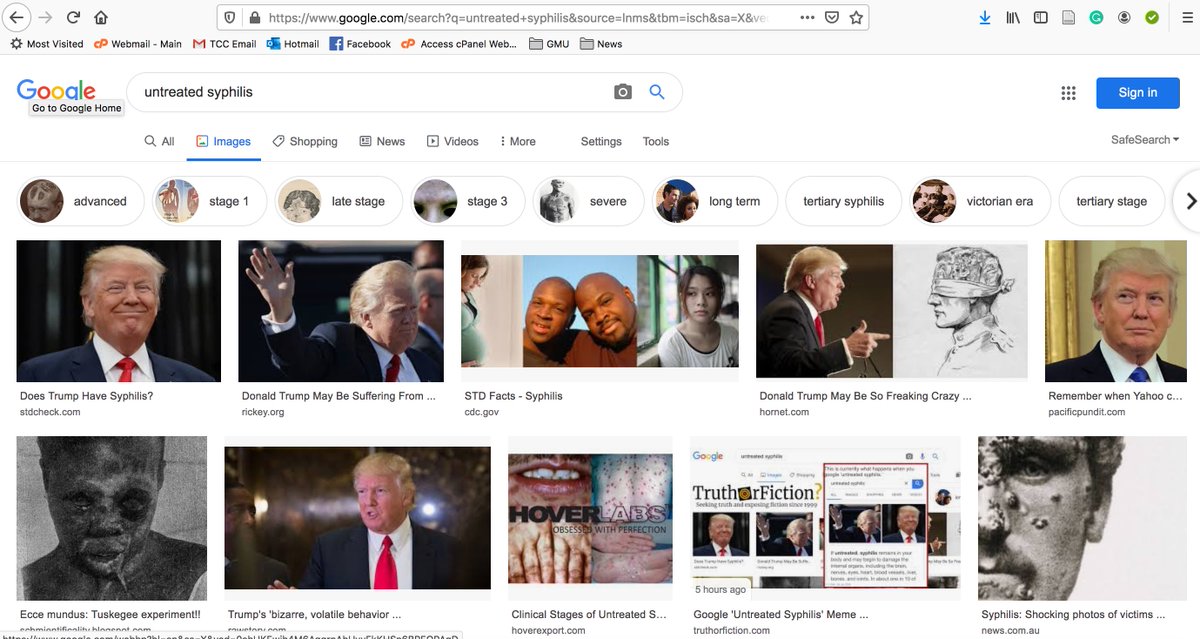The height and width of the screenshot is (639, 1200).
Task: Open the Downloads arrow icon
Action: 985,17
